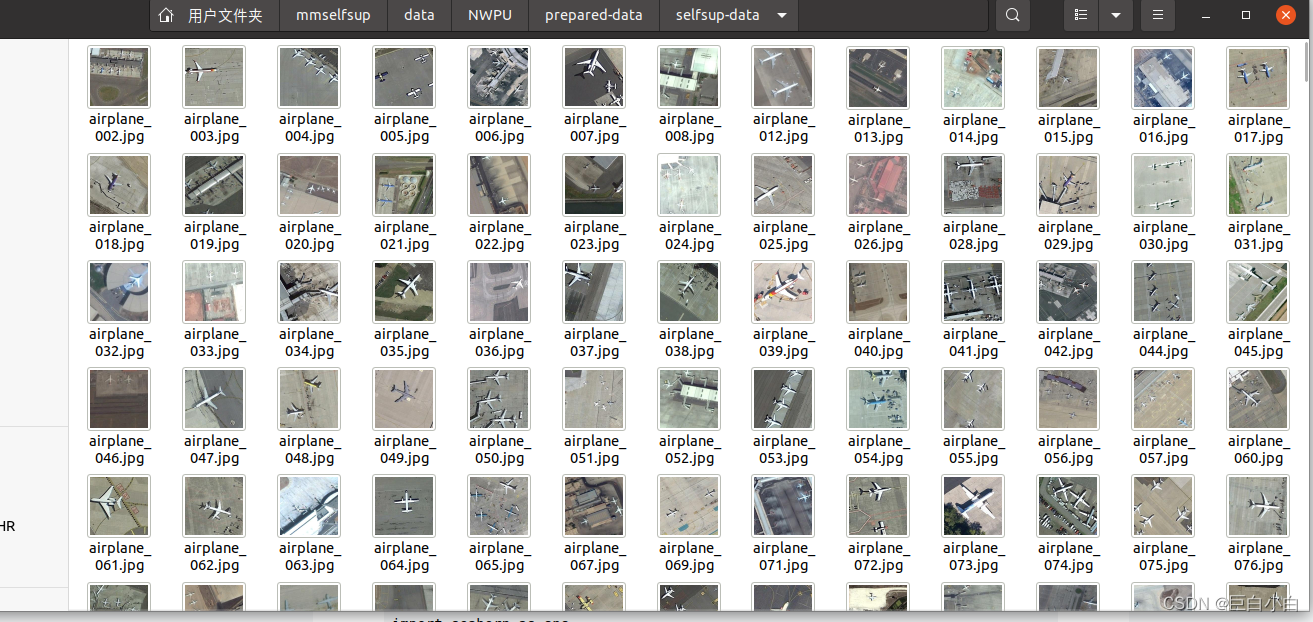The width and height of the screenshot is (1313, 622).
Task: Select the airplane_003.jpg thumbnail
Action: coord(214,77)
